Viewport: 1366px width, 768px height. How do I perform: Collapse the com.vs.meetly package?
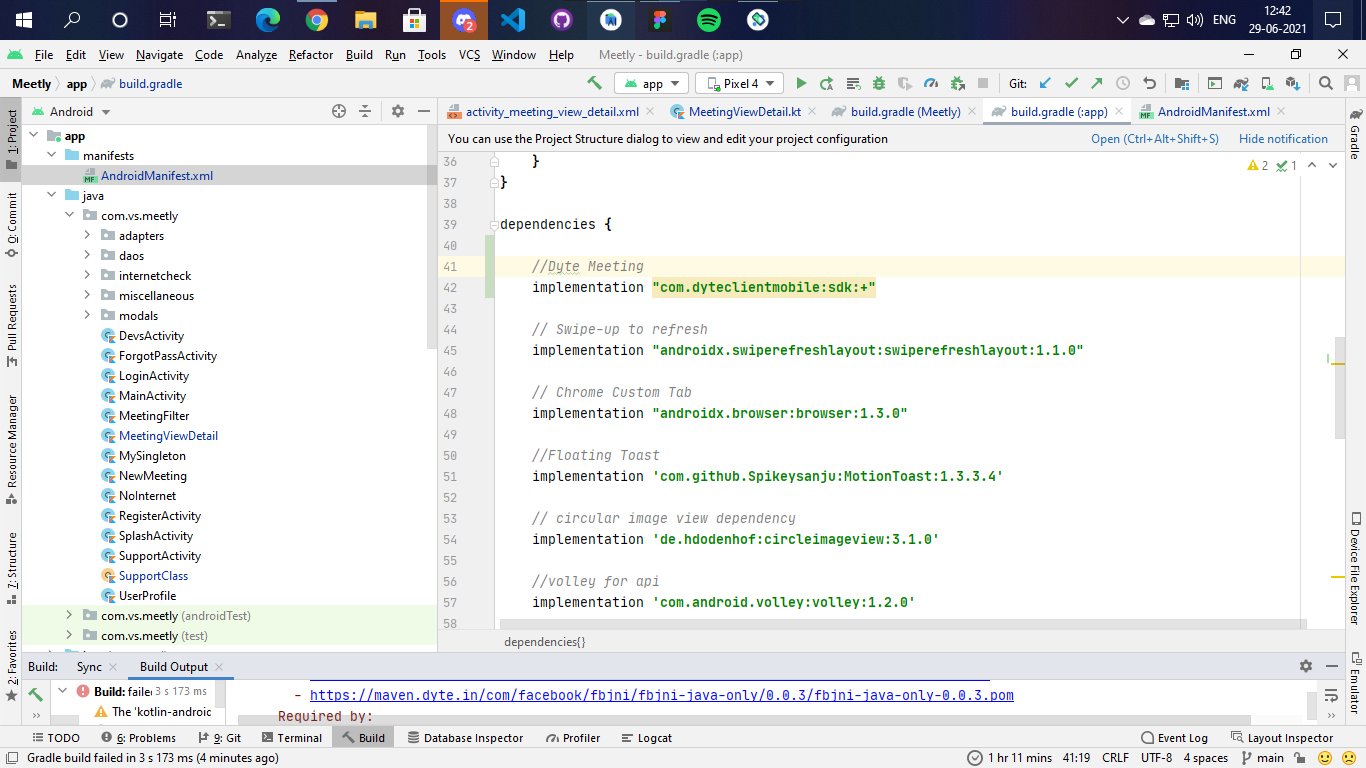click(x=70, y=215)
